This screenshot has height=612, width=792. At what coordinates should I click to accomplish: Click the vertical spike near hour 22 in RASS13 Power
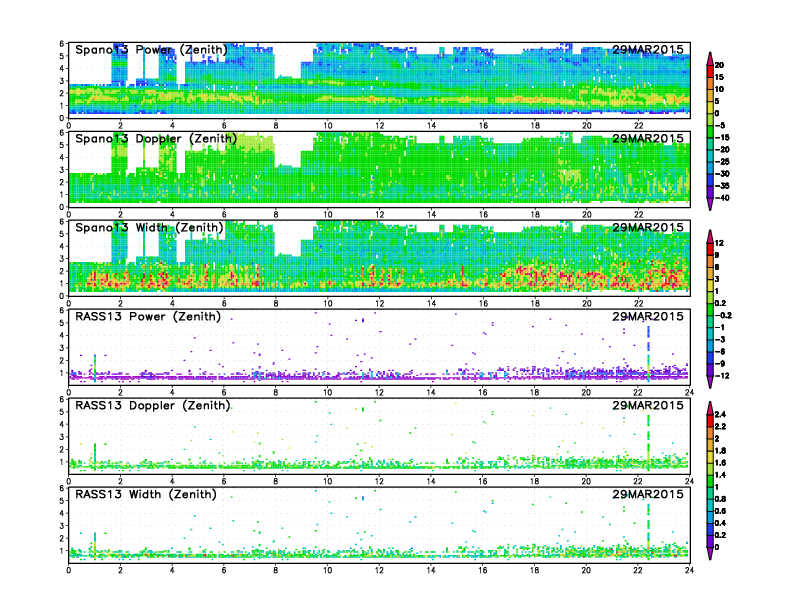(649, 353)
